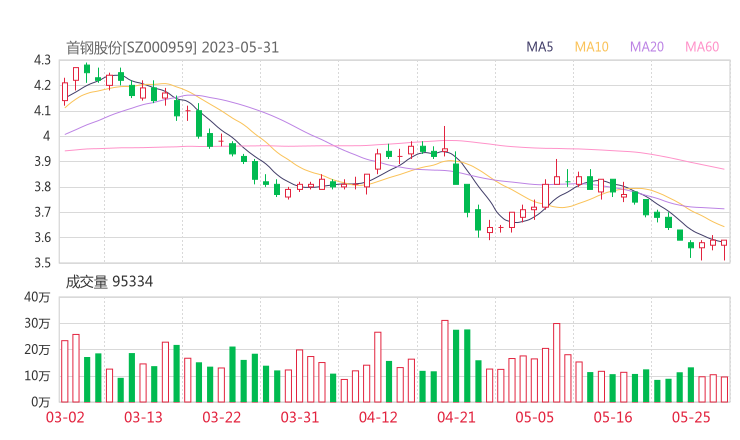Click the last volume bar on the right
The height and width of the screenshot is (440, 740).
(x=724, y=389)
